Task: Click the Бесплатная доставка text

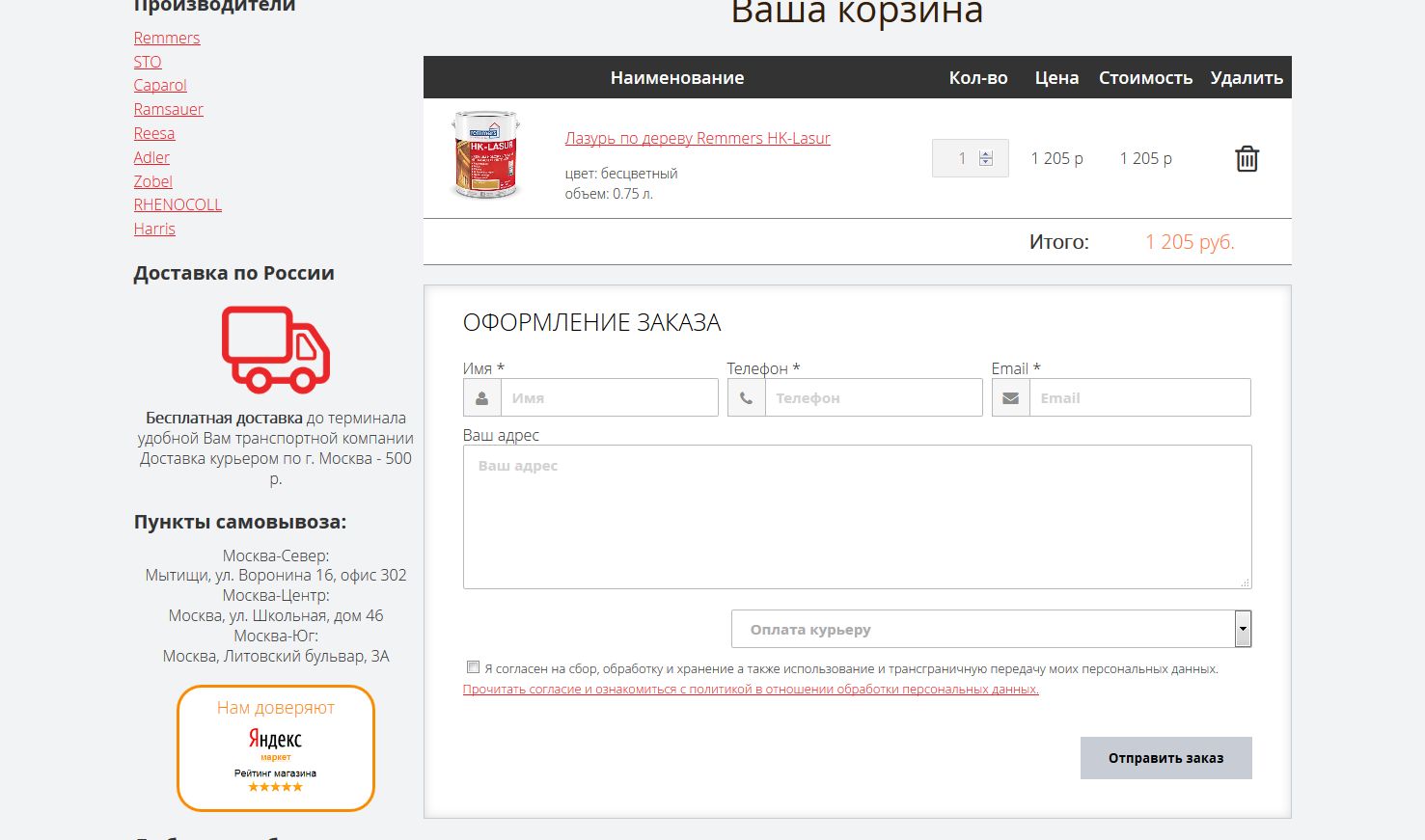Action: (224, 418)
